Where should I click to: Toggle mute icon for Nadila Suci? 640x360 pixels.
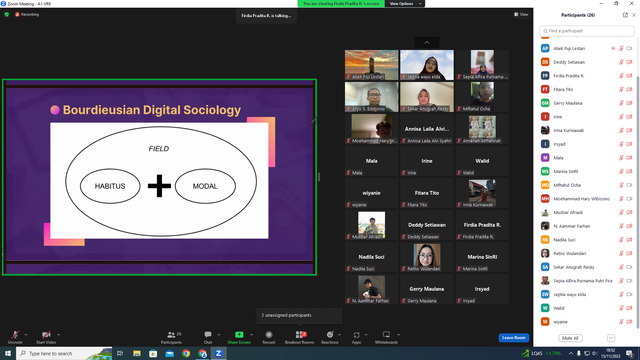coord(621,240)
